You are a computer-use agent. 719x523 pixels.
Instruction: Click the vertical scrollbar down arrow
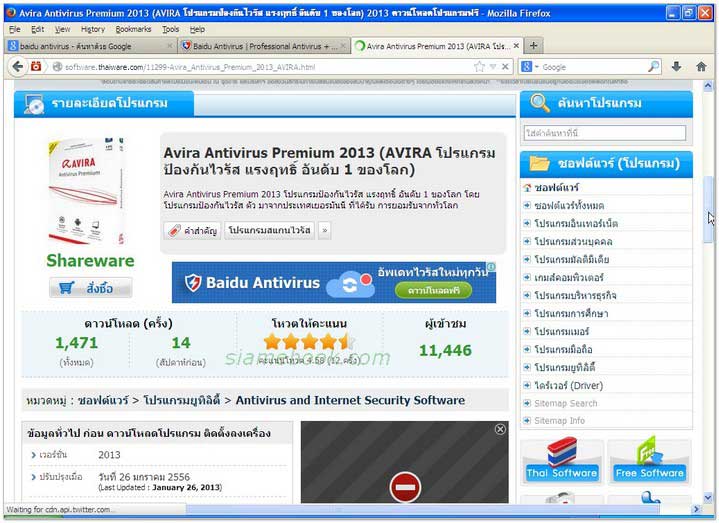click(x=708, y=497)
